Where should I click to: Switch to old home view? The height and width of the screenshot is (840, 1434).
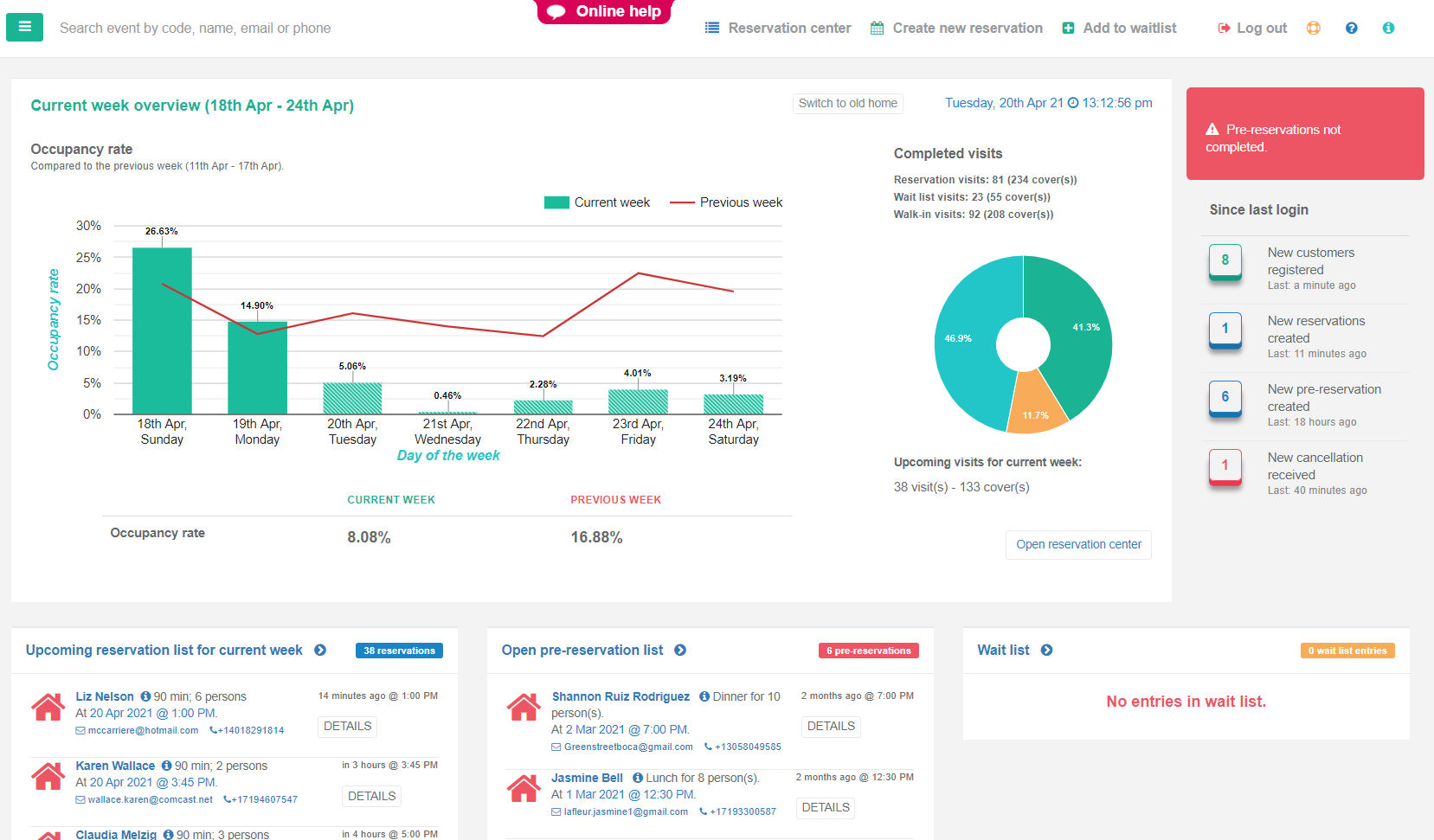coord(847,103)
